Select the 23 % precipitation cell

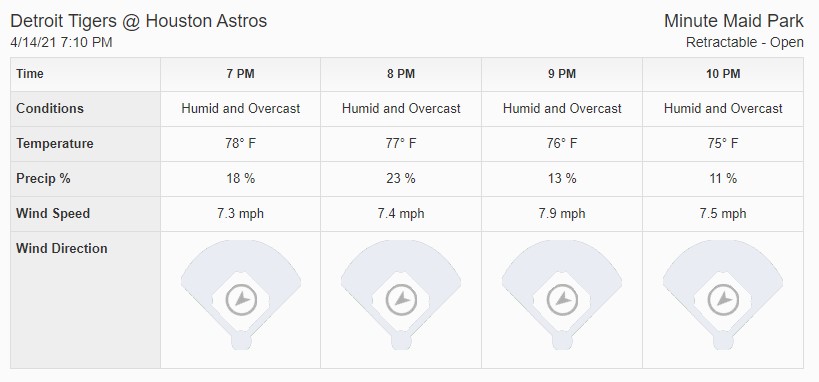point(401,179)
